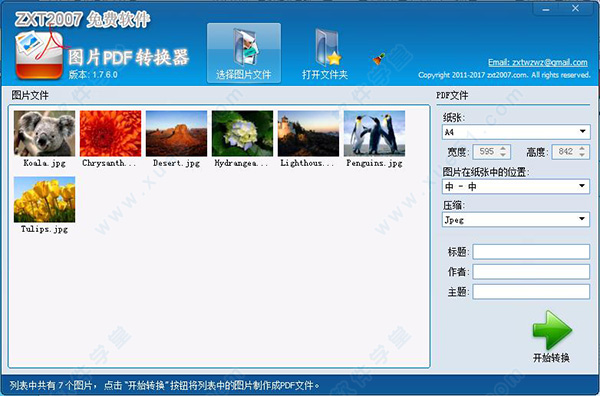Open the 压缩 Jpeg dropdown
The height and width of the screenshot is (396, 600).
point(516,220)
